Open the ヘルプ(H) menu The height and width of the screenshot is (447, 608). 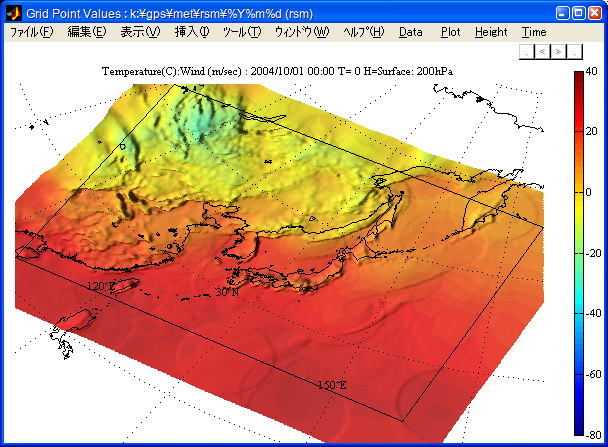click(x=363, y=32)
